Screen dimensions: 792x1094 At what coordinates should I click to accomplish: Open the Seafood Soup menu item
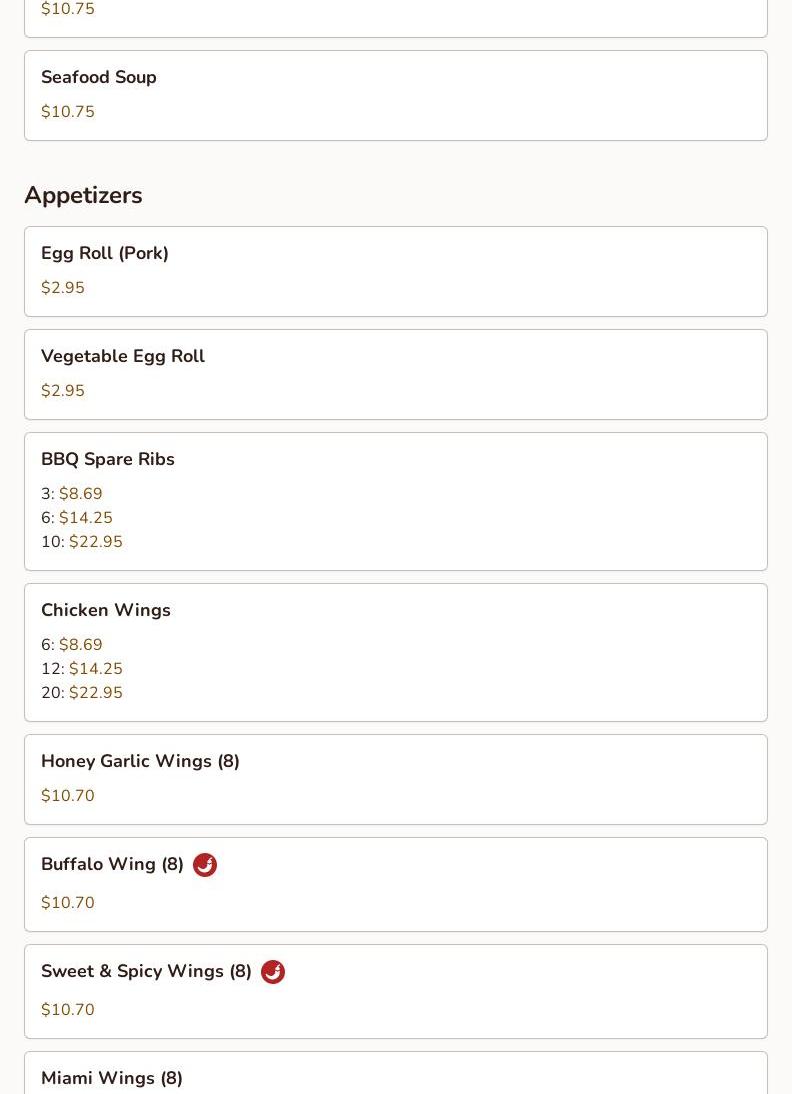[x=396, y=96]
